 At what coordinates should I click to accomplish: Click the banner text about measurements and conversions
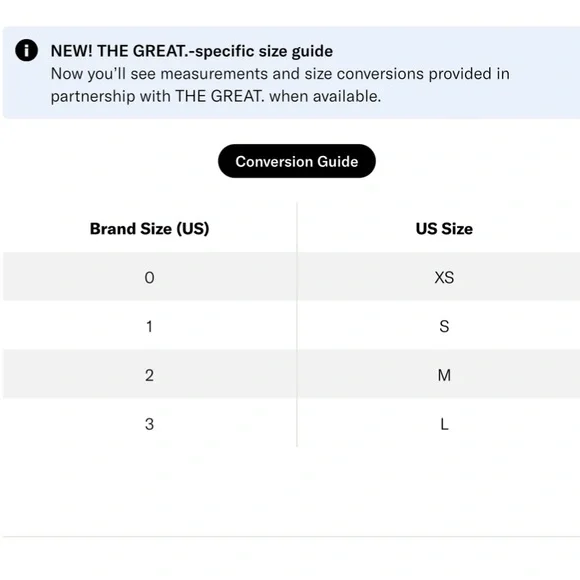click(x=280, y=74)
